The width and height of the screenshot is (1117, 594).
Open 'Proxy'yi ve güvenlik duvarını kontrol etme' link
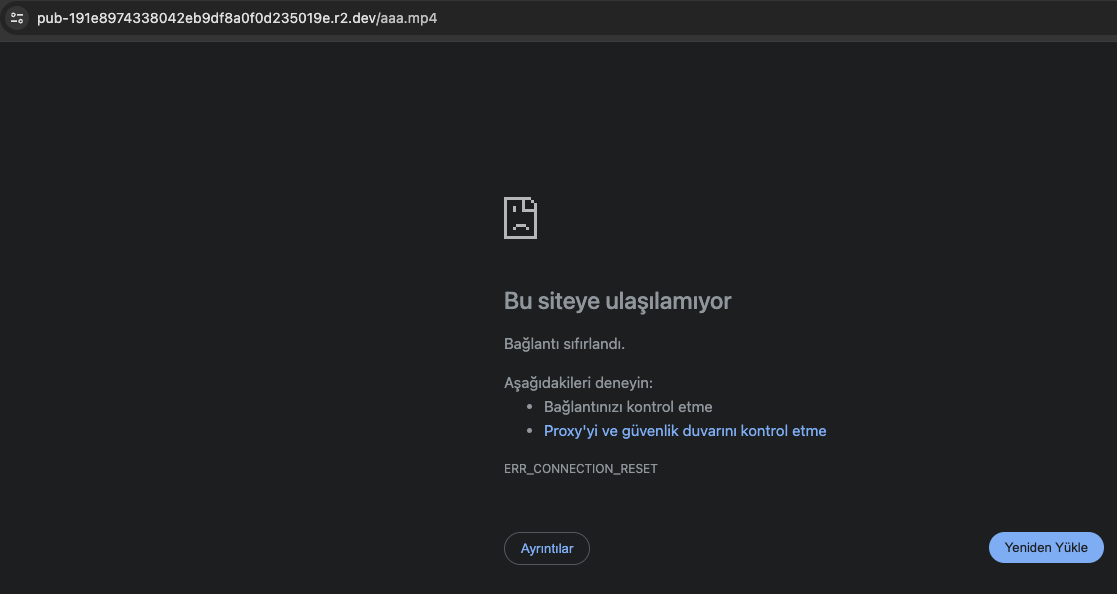click(x=685, y=430)
